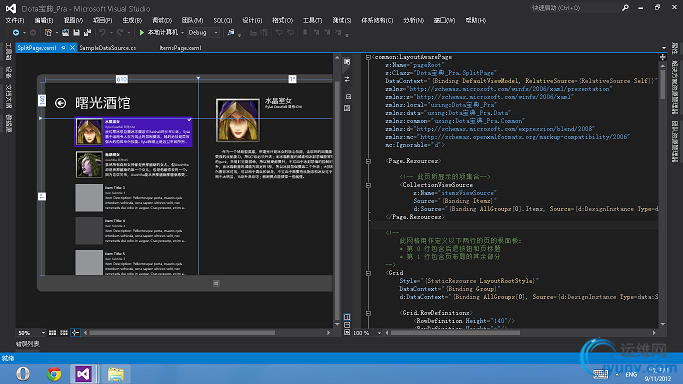This screenshot has width=683, height=384.
Task: Open the 视图(V) menu
Action: pos(73,20)
